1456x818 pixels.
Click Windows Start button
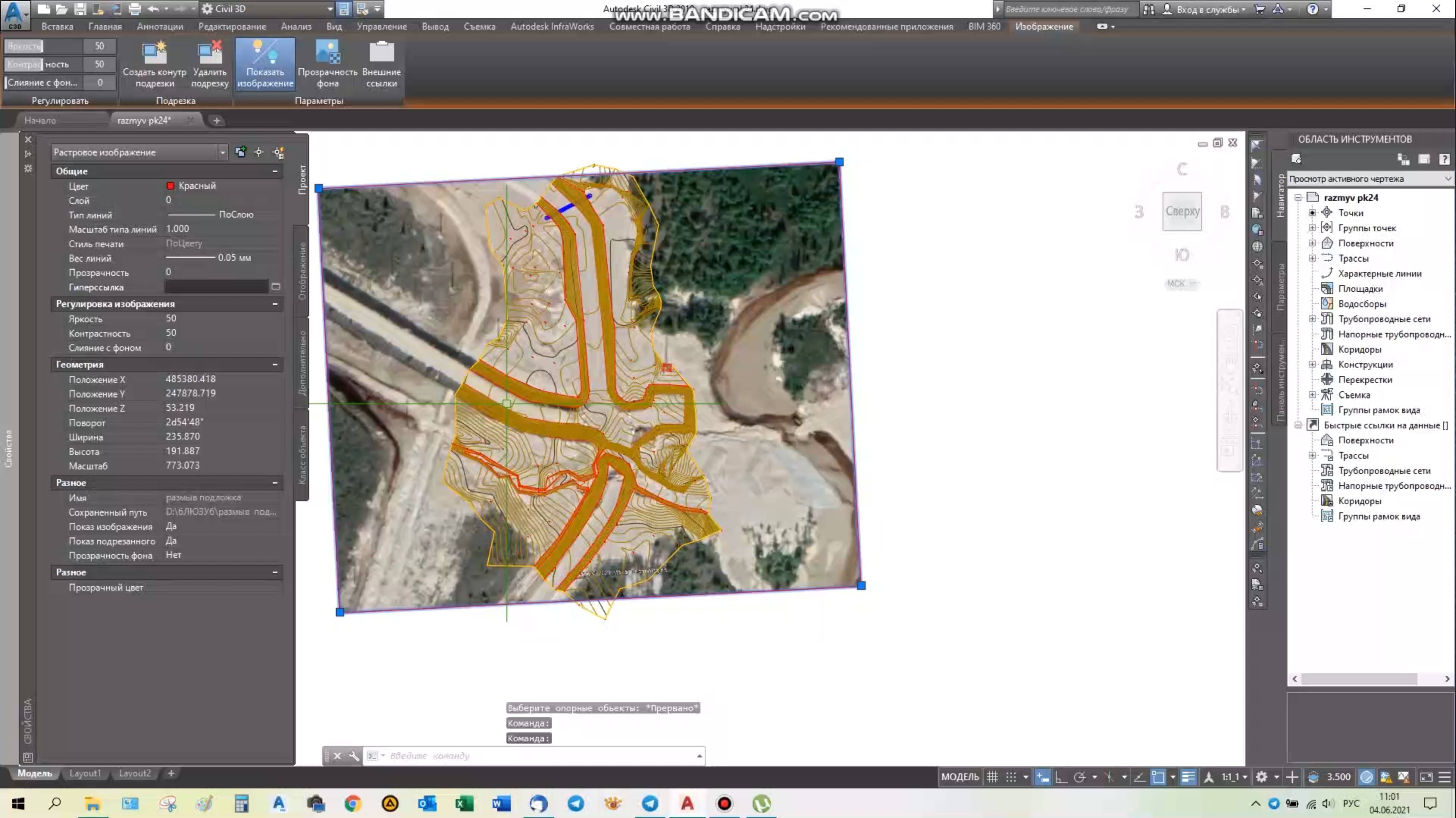pyautogui.click(x=18, y=803)
